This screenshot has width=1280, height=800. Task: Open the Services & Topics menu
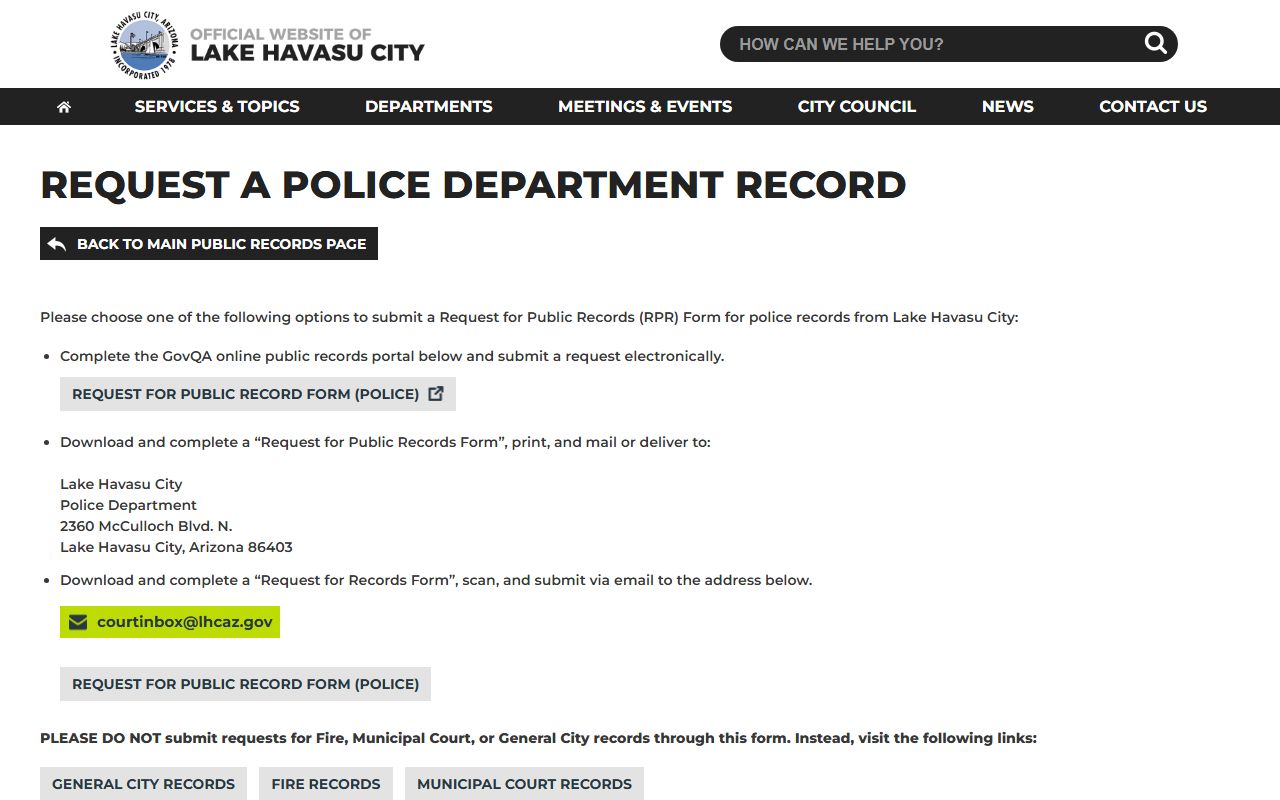click(x=217, y=106)
